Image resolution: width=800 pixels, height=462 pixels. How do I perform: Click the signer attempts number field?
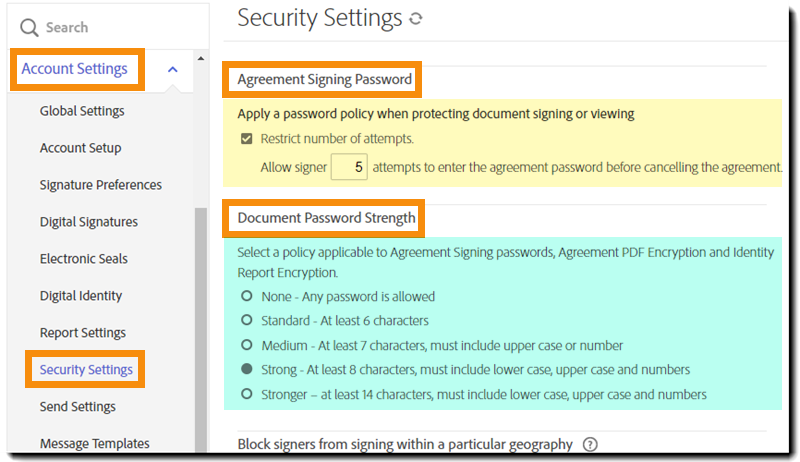[348, 167]
